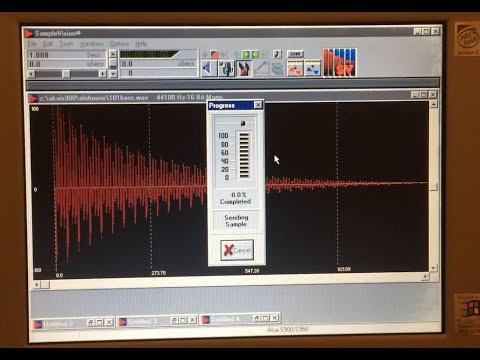Select the red-blue waveform tool icon
This screenshot has width=480, height=360.
(244, 68)
